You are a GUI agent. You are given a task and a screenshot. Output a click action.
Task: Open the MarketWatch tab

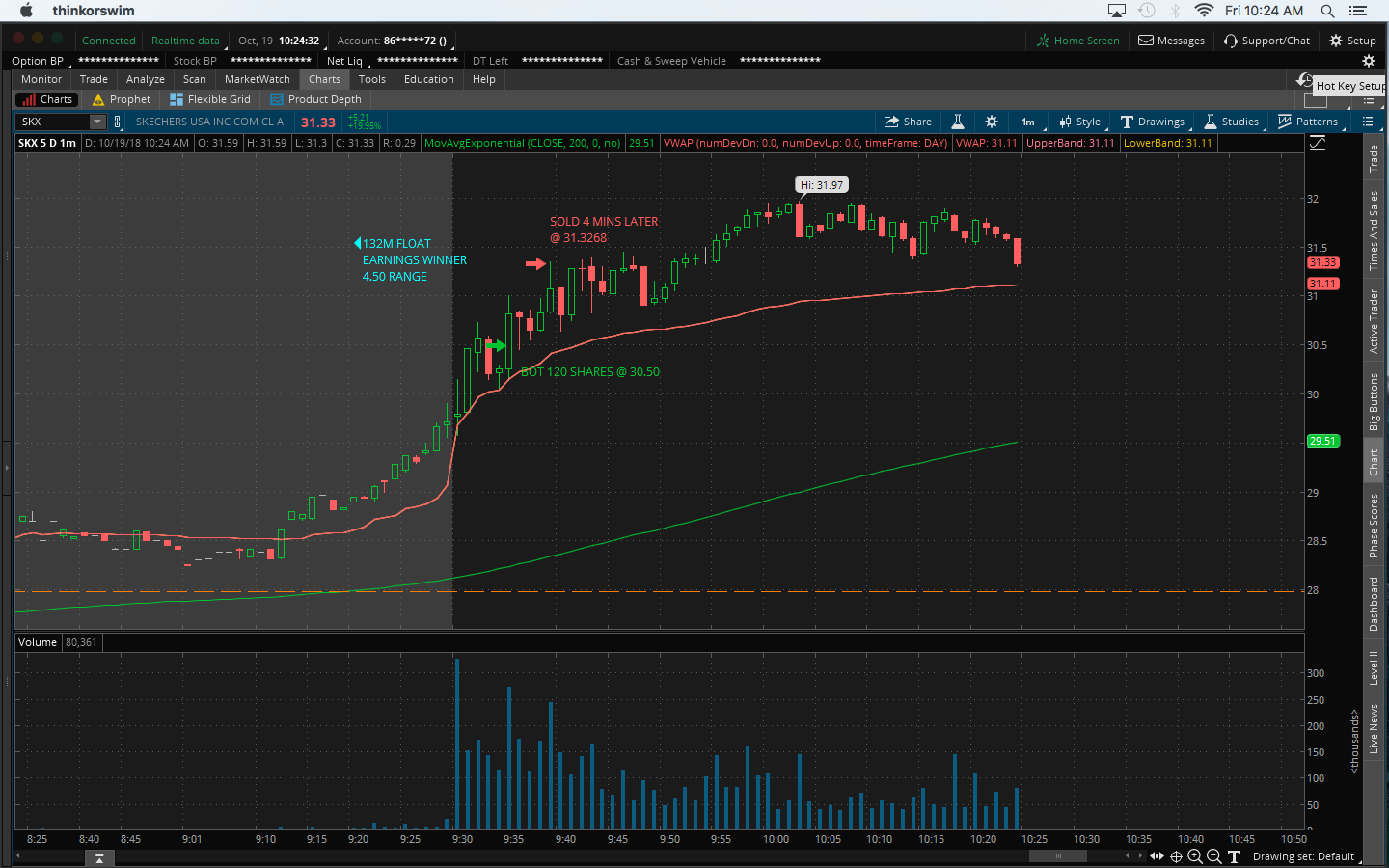tap(258, 79)
